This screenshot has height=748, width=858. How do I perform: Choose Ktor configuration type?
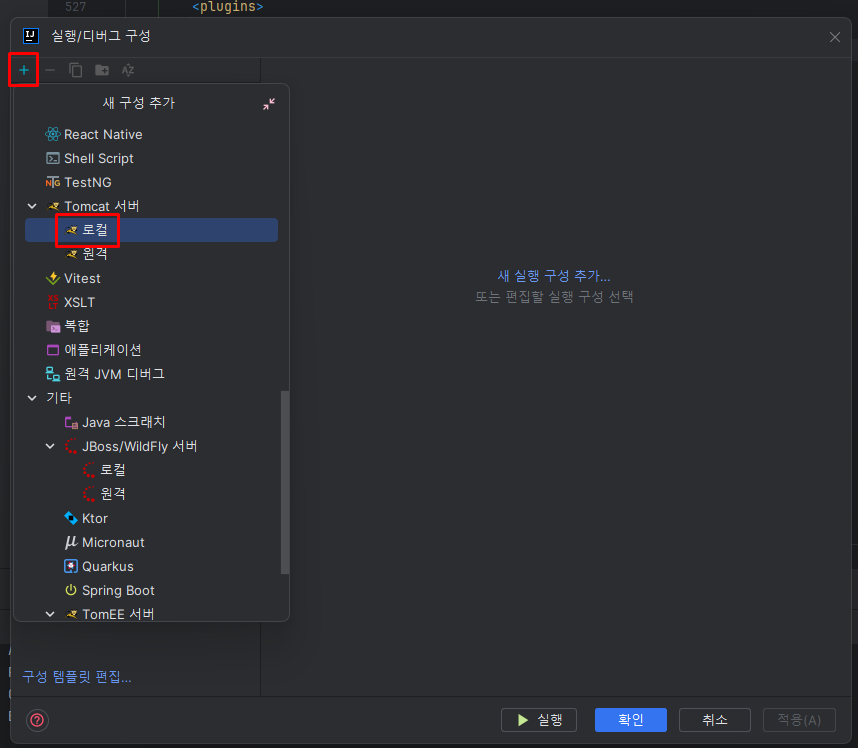tap(95, 518)
